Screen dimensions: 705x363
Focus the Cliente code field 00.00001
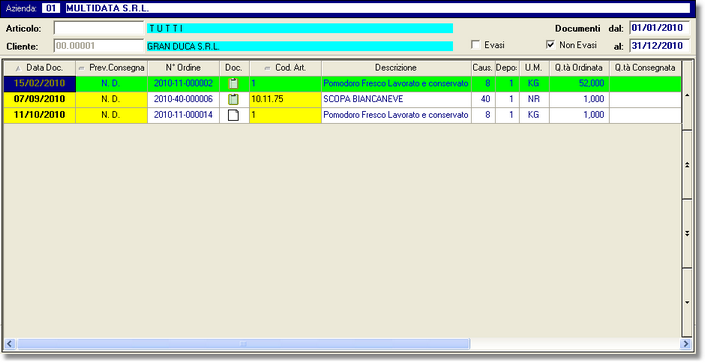(98, 46)
